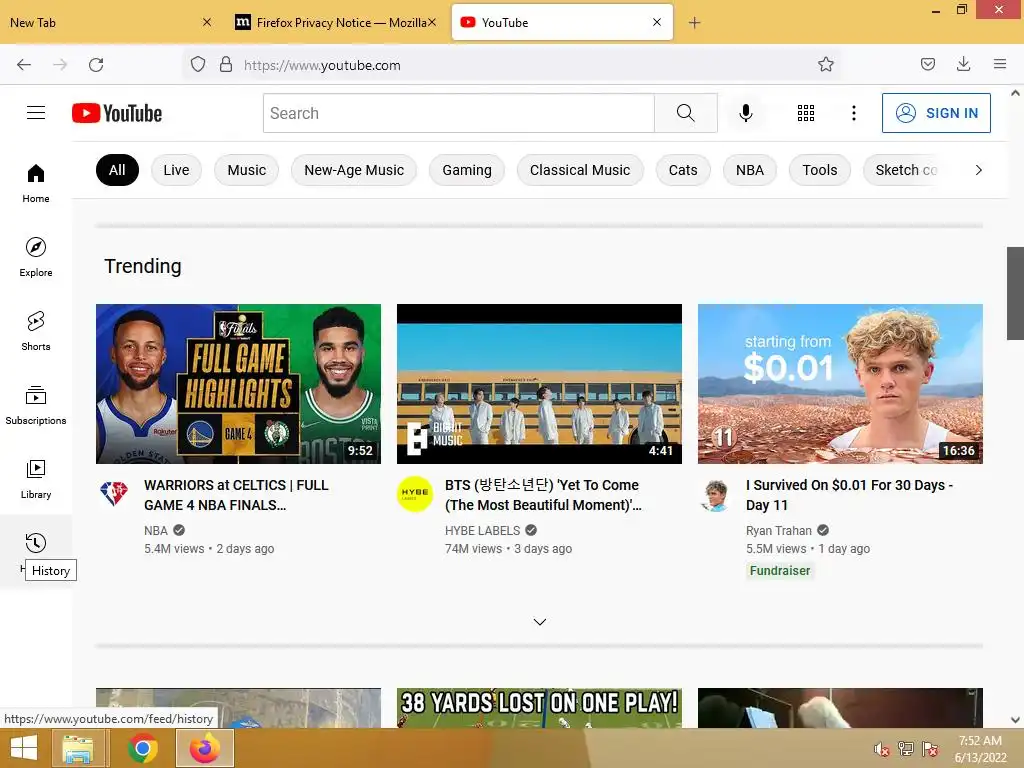Open BTS Yet To Come video title
Image resolution: width=1024 pixels, height=768 pixels.
pyautogui.click(x=543, y=495)
